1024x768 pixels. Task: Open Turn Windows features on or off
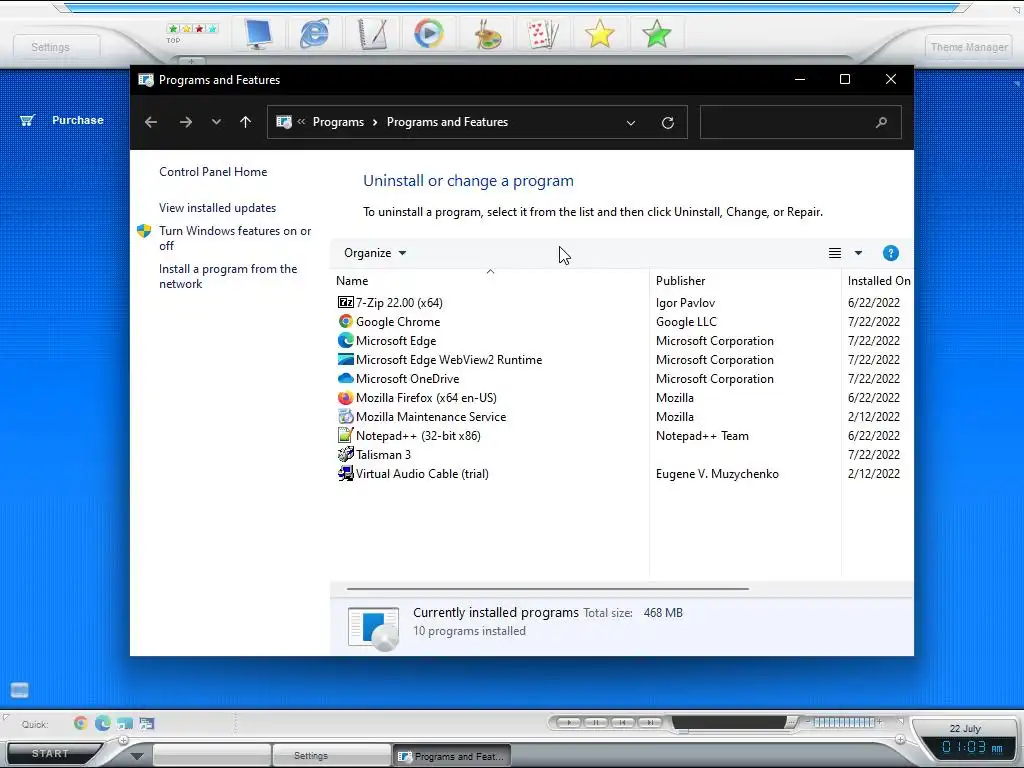click(235, 238)
